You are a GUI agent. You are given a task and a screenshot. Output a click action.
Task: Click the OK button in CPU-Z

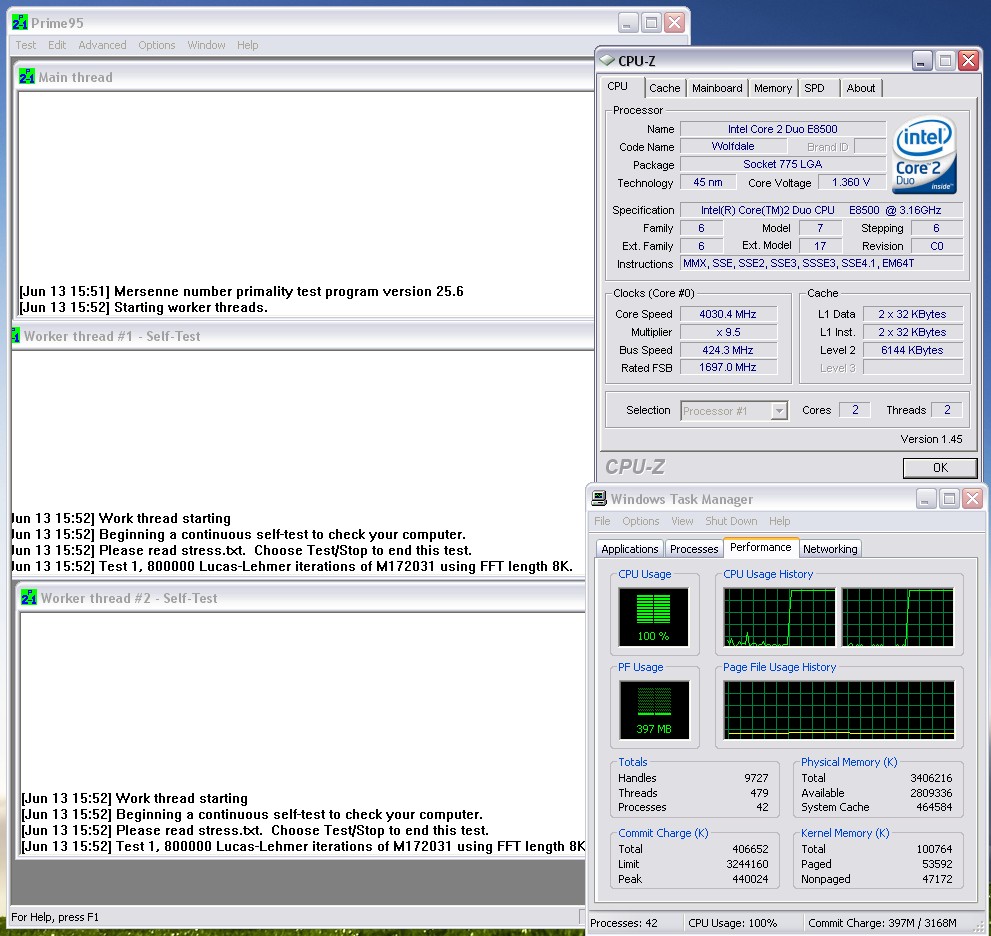(940, 468)
